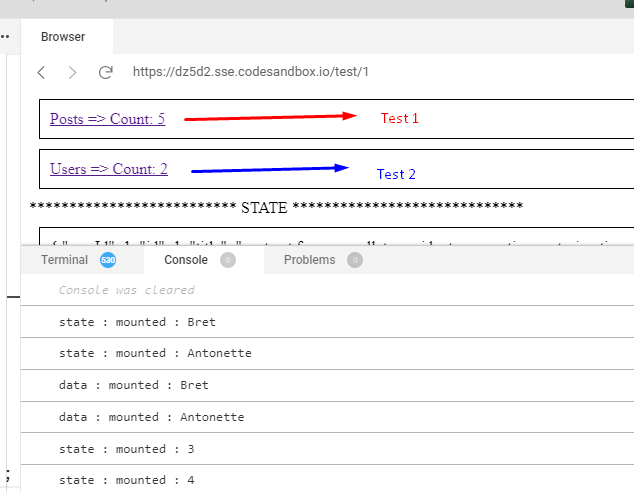Go back using the browser back arrow
The image size is (634, 492).
coord(41,73)
